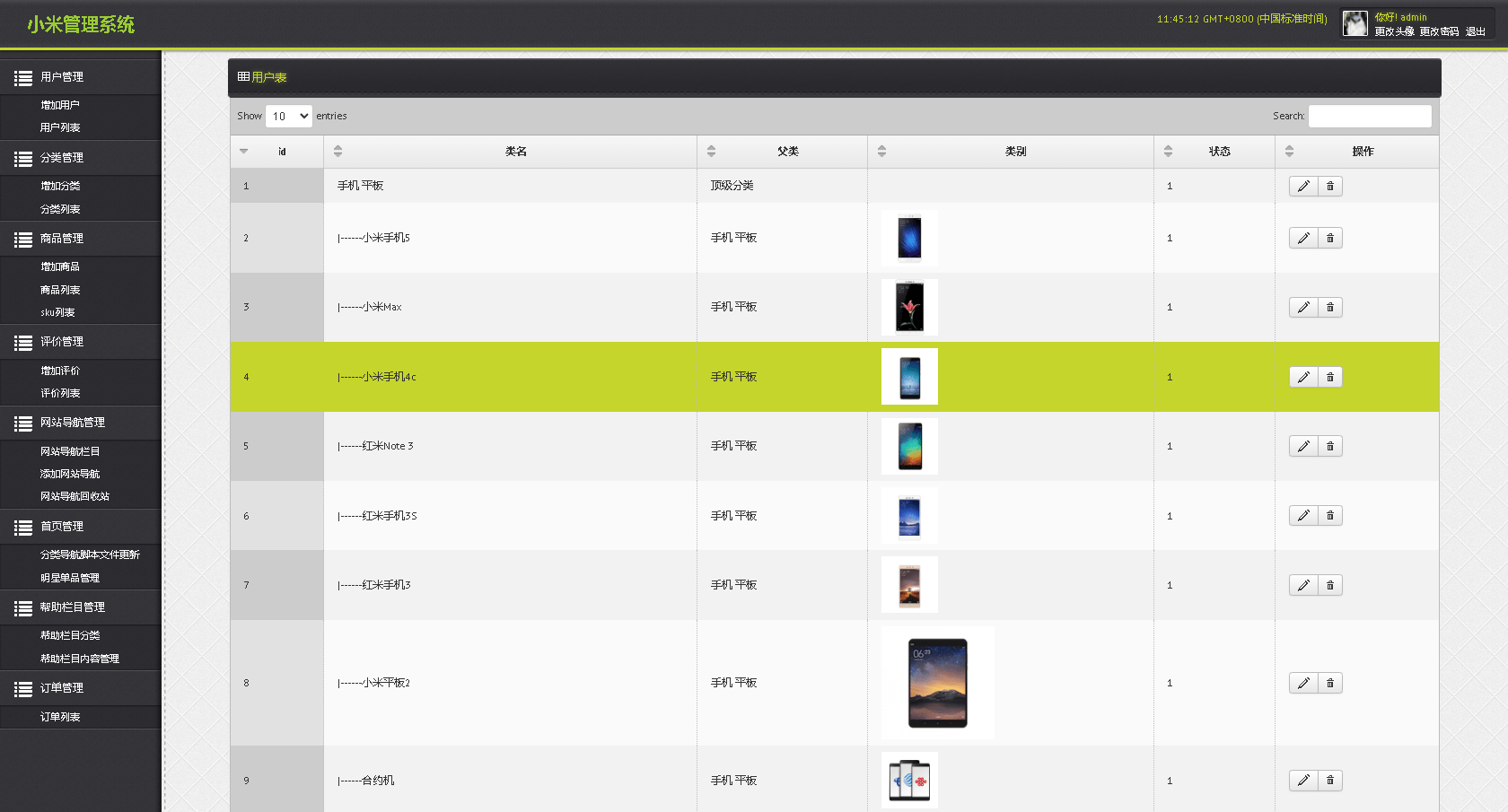Click the 小米平板2 tablet thumbnail image
The height and width of the screenshot is (812, 1508).
(x=937, y=683)
